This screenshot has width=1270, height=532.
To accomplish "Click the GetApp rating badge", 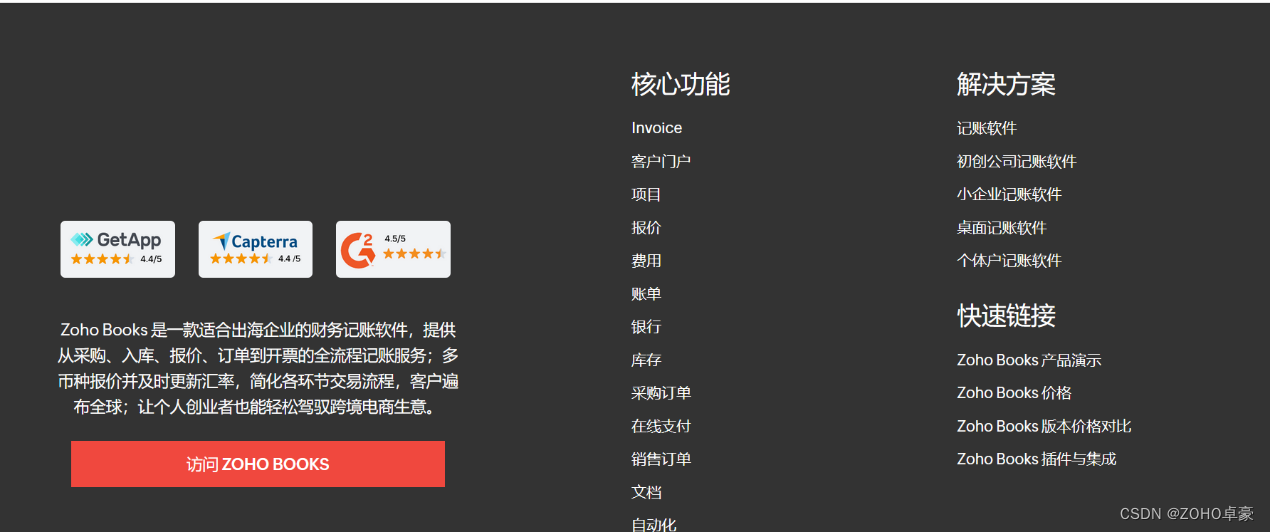I will (x=117, y=249).
